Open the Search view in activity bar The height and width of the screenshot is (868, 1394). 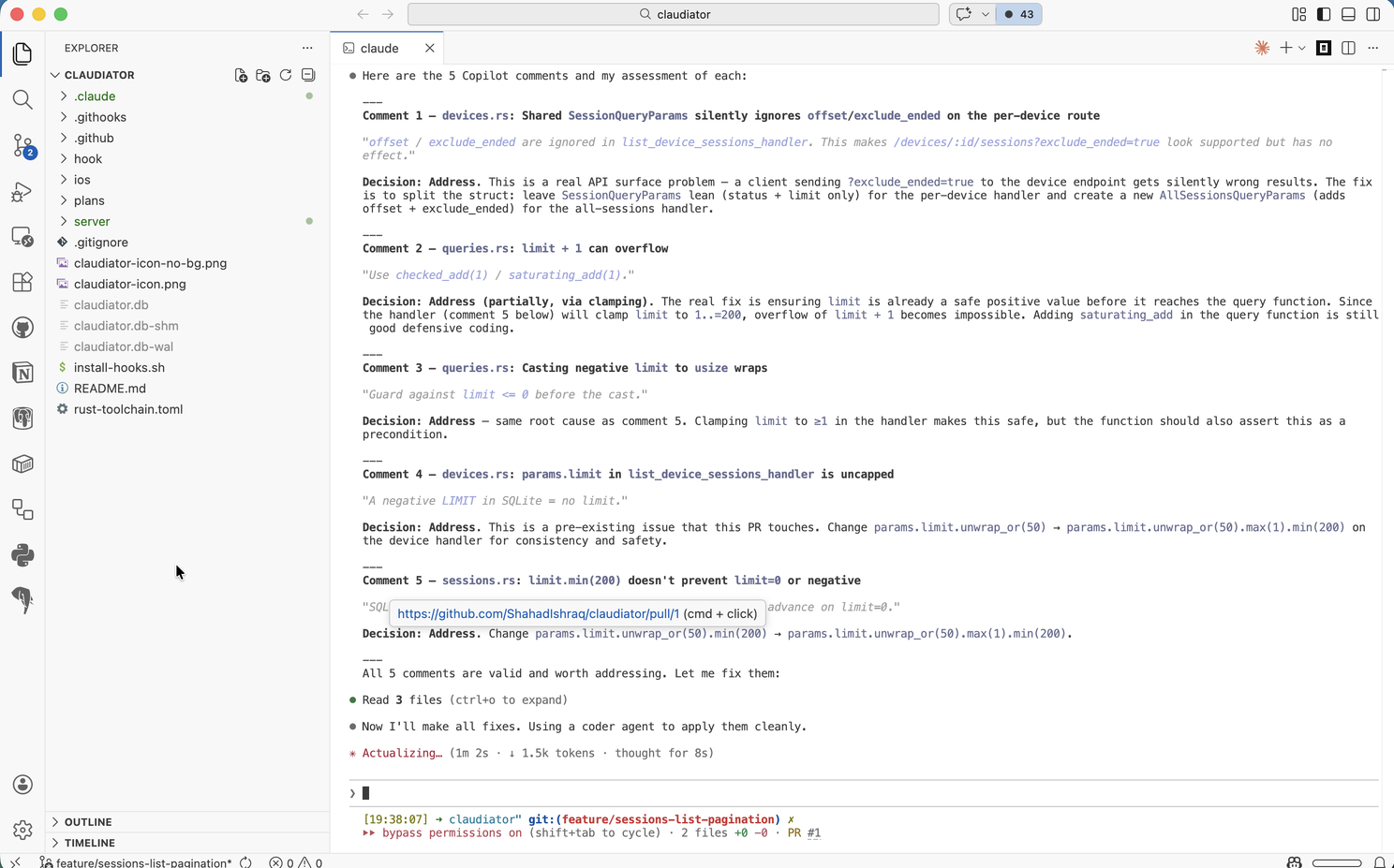pyautogui.click(x=22, y=99)
